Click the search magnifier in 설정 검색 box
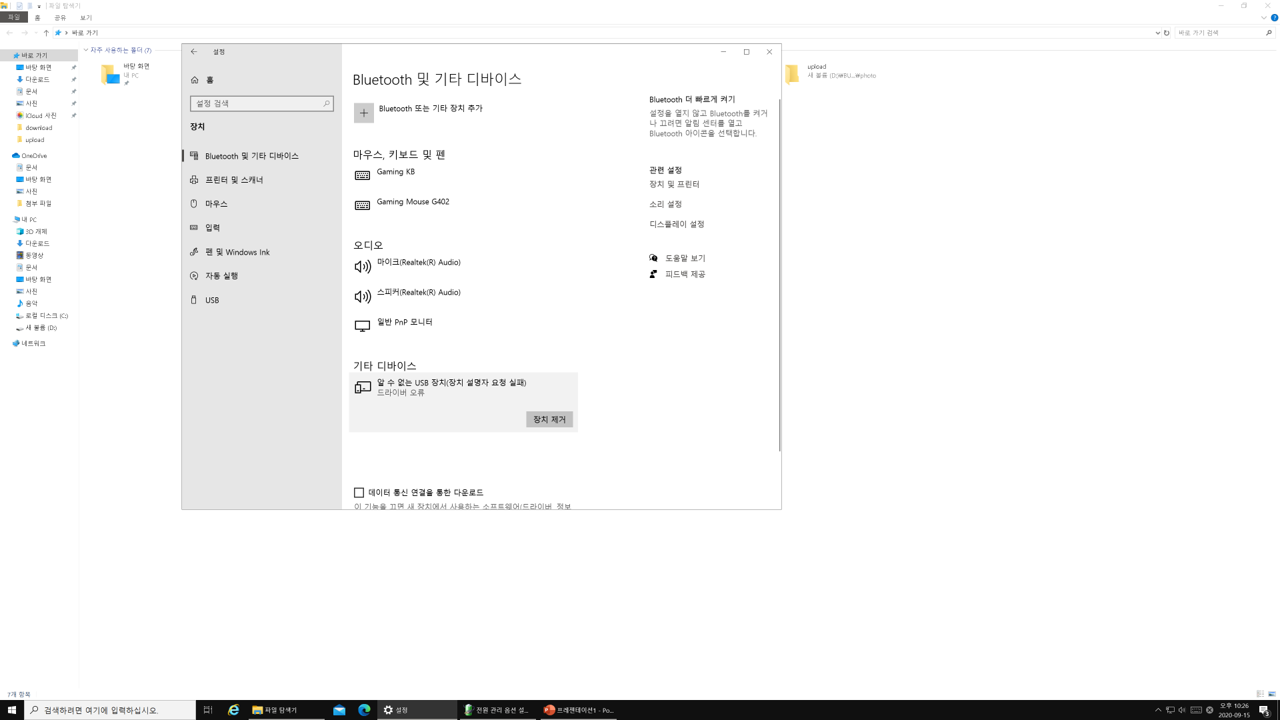Screen dimensions: 1280x720 coord(326,104)
